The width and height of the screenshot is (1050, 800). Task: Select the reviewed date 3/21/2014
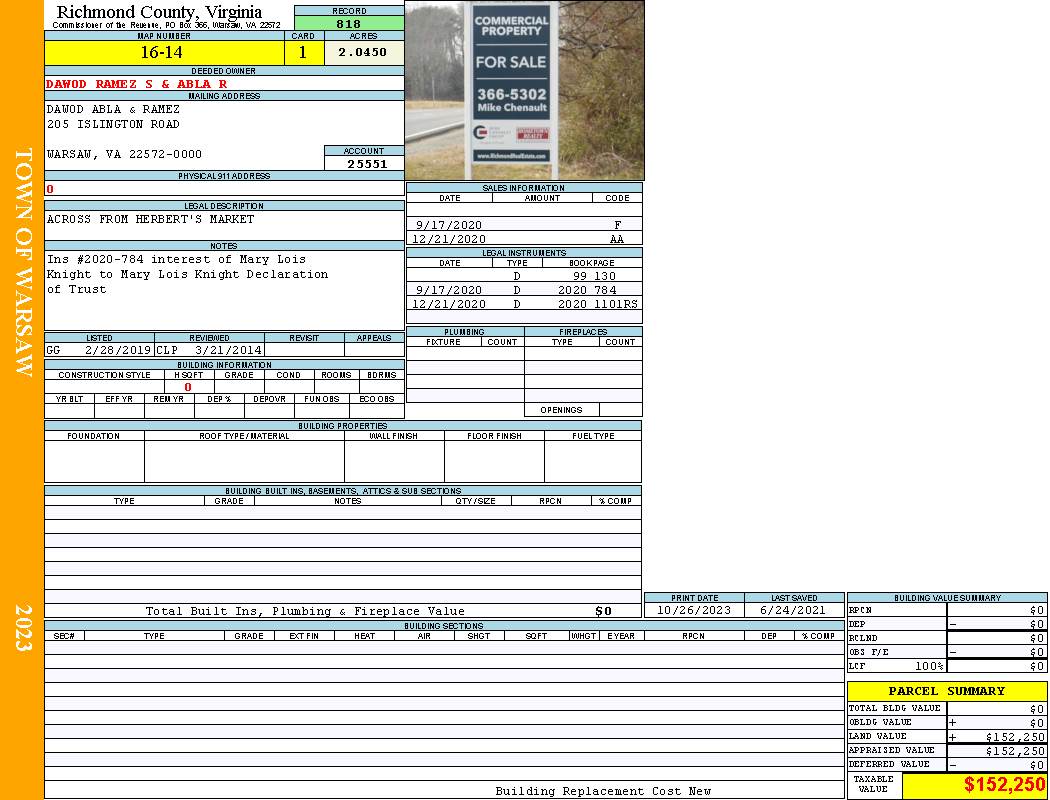coord(229,351)
